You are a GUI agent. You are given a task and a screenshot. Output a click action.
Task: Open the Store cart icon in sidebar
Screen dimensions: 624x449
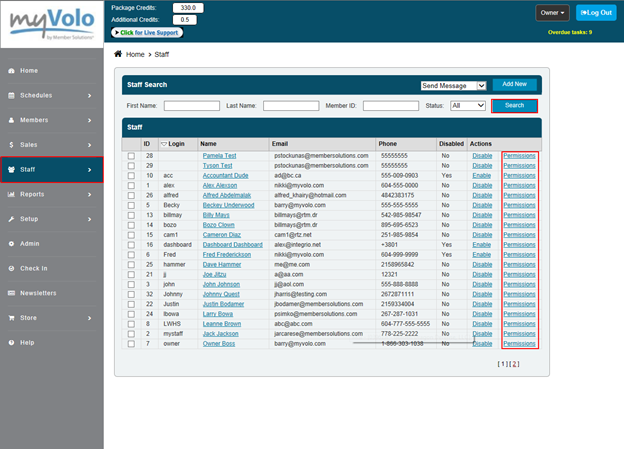tap(9, 318)
